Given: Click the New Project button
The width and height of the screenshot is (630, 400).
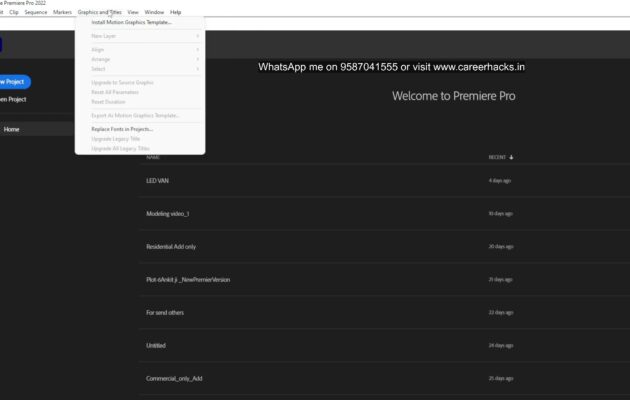Looking at the screenshot, I should coord(13,82).
